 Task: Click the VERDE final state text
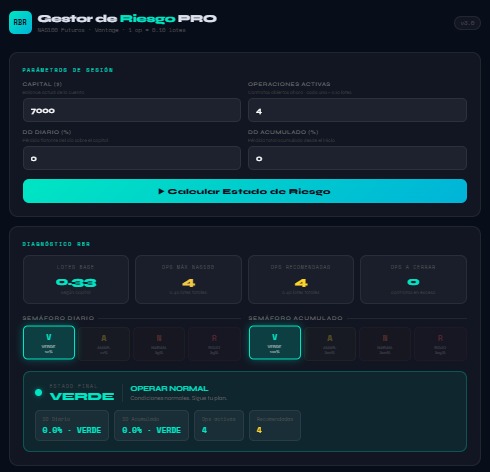82,396
